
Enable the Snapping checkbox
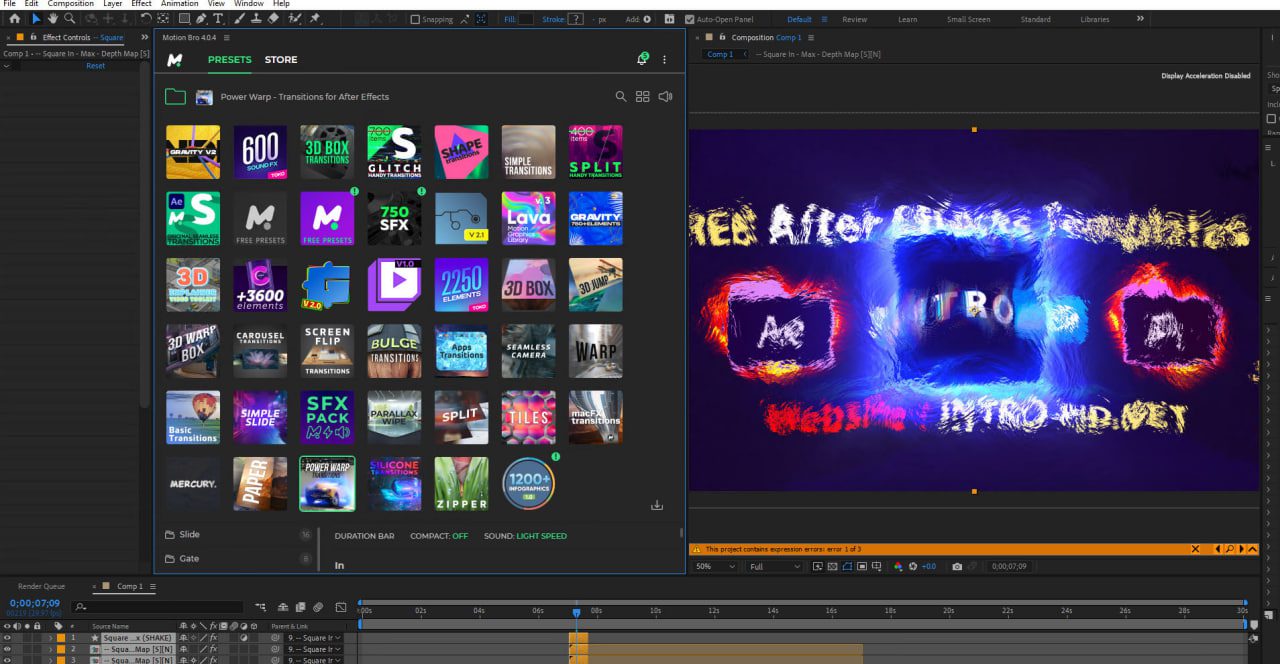click(416, 19)
